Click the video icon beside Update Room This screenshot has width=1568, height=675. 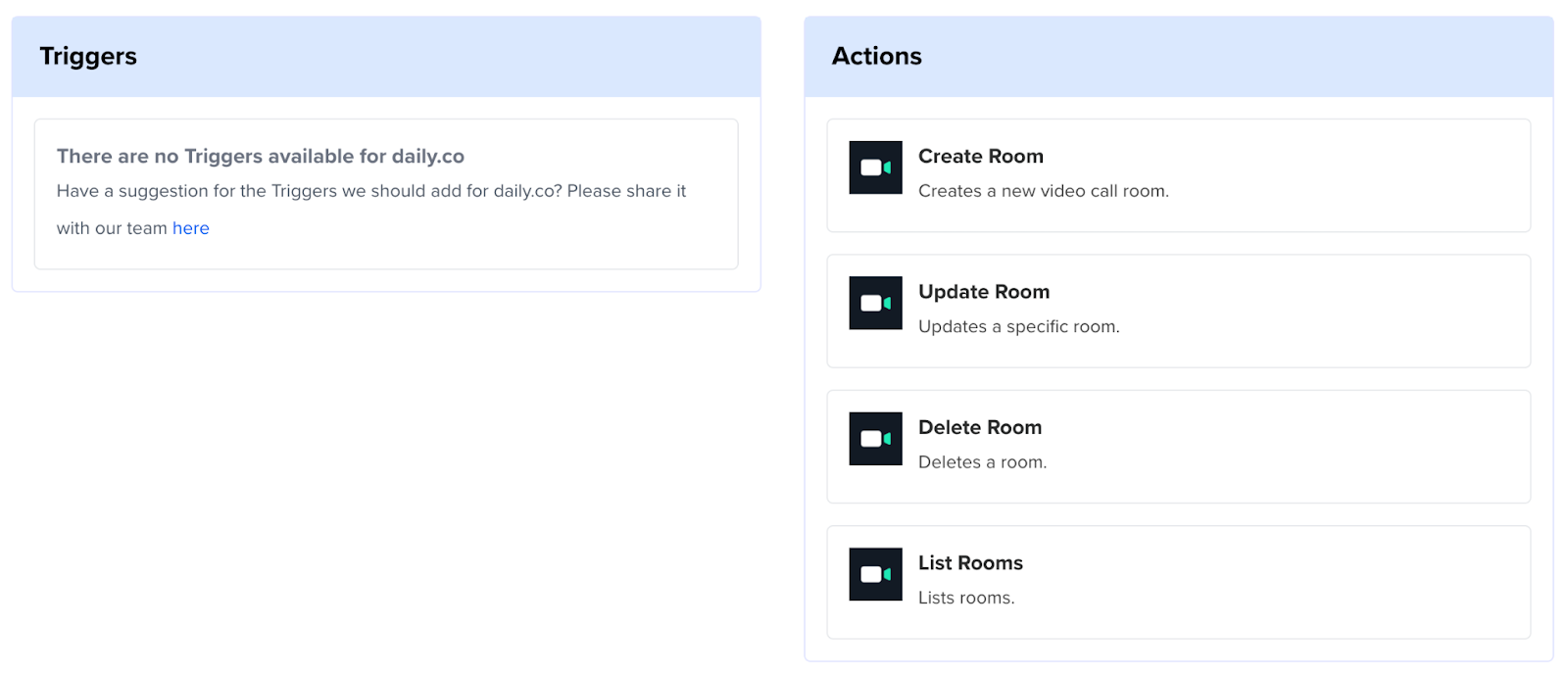click(875, 303)
